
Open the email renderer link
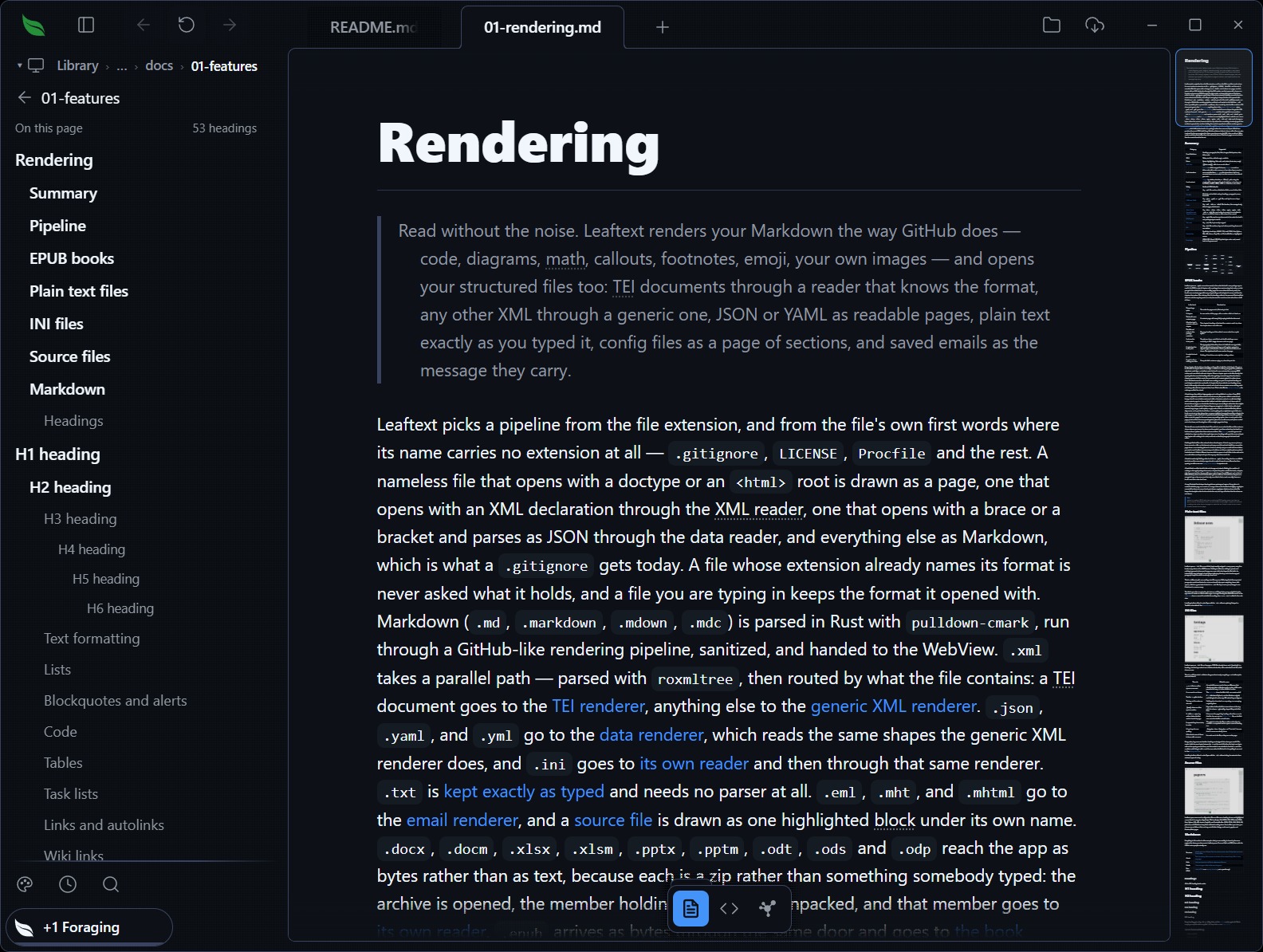coord(462,820)
